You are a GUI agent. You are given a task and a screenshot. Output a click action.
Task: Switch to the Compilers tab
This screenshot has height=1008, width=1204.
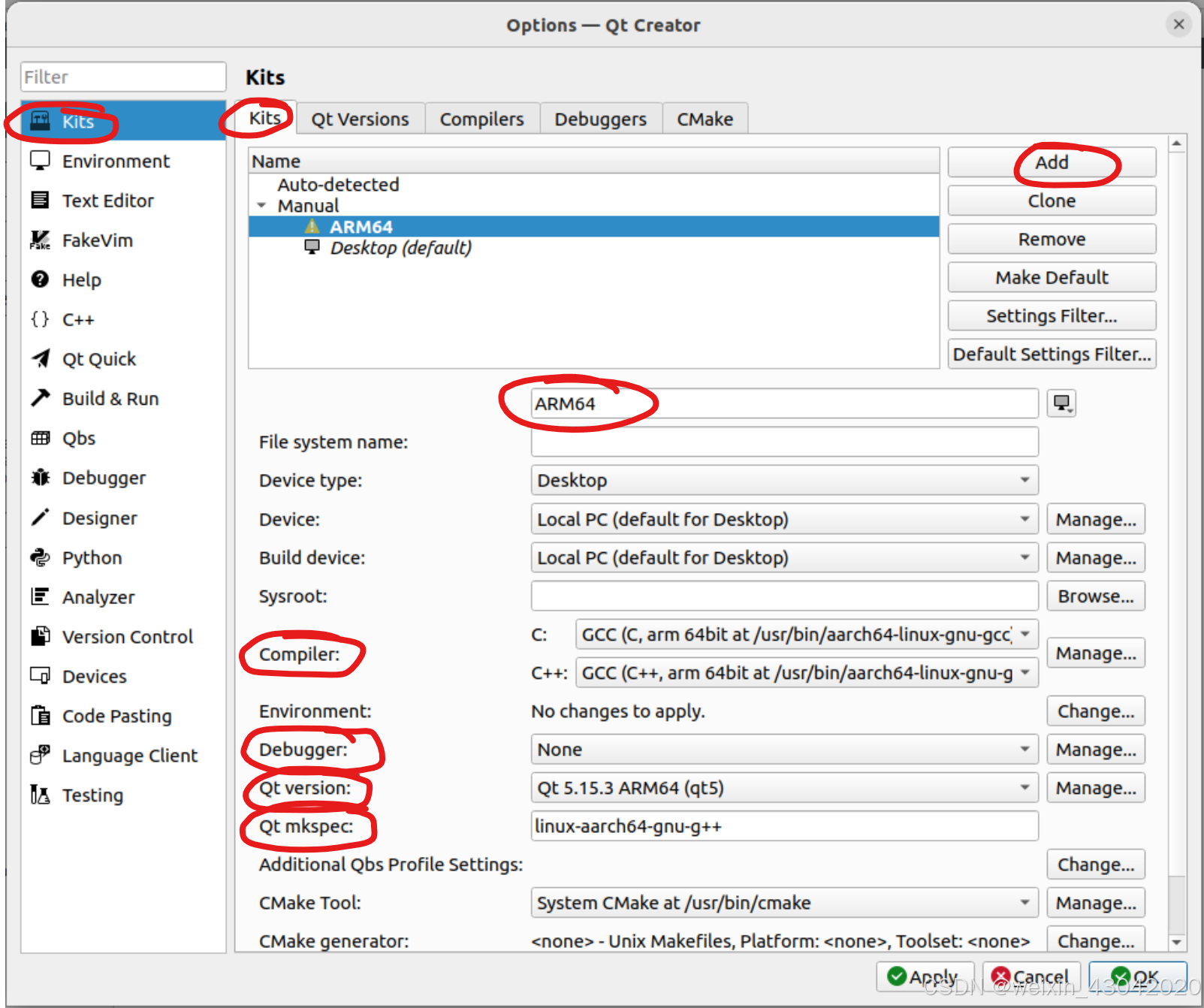tap(481, 118)
